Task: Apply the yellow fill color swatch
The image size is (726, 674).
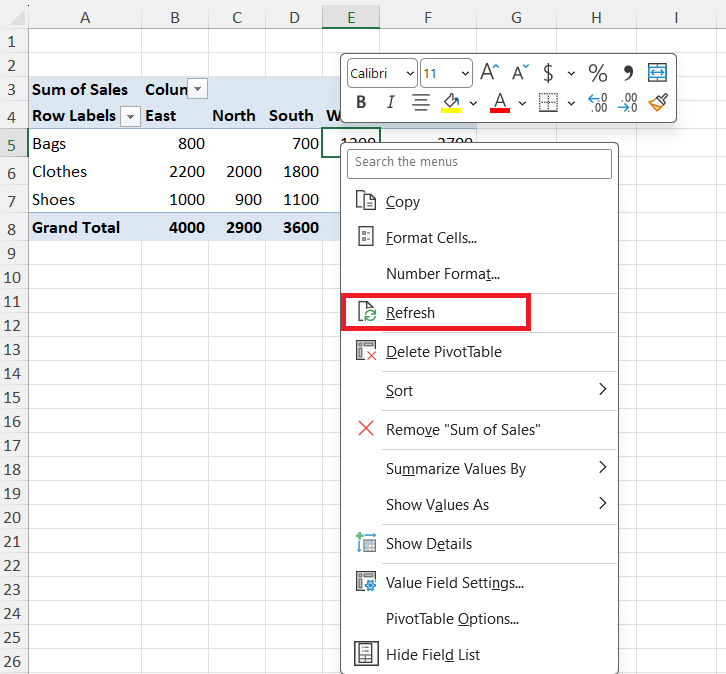Action: click(451, 102)
